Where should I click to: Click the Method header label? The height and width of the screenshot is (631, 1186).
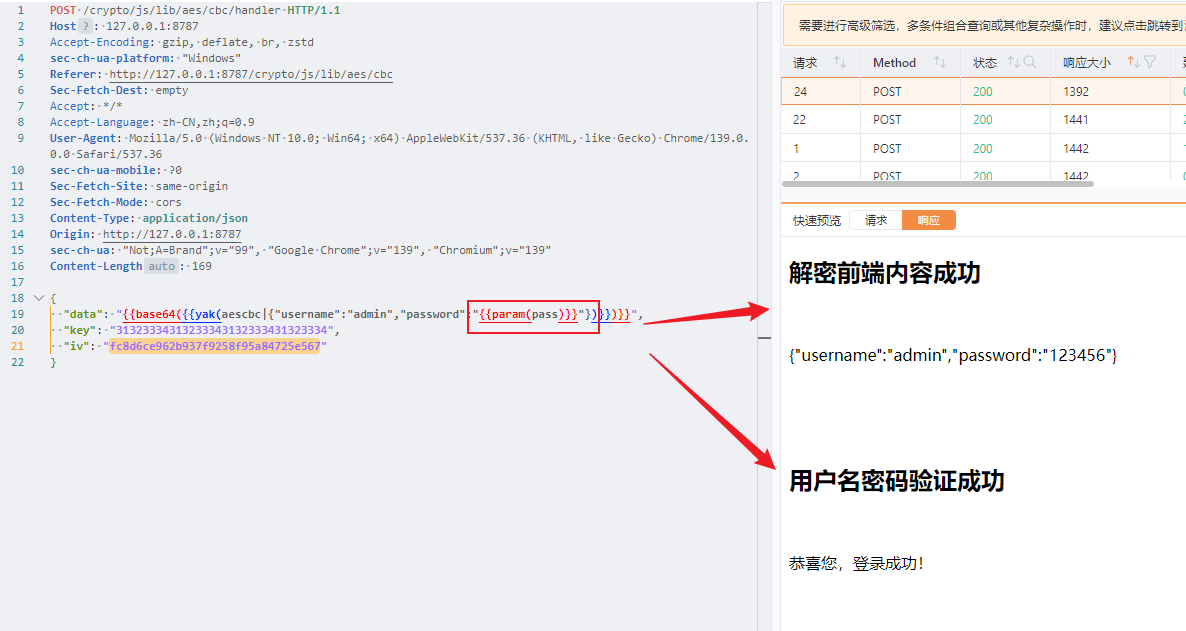894,63
